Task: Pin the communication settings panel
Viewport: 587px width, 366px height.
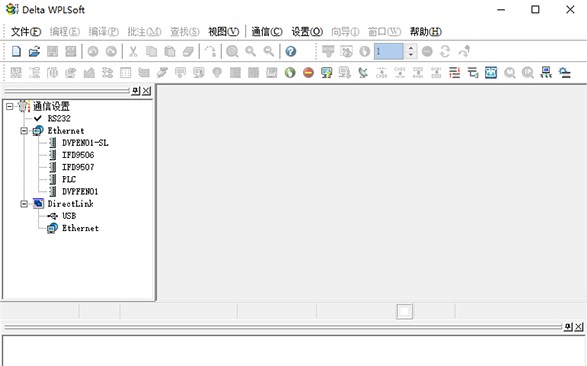Action: (x=136, y=91)
